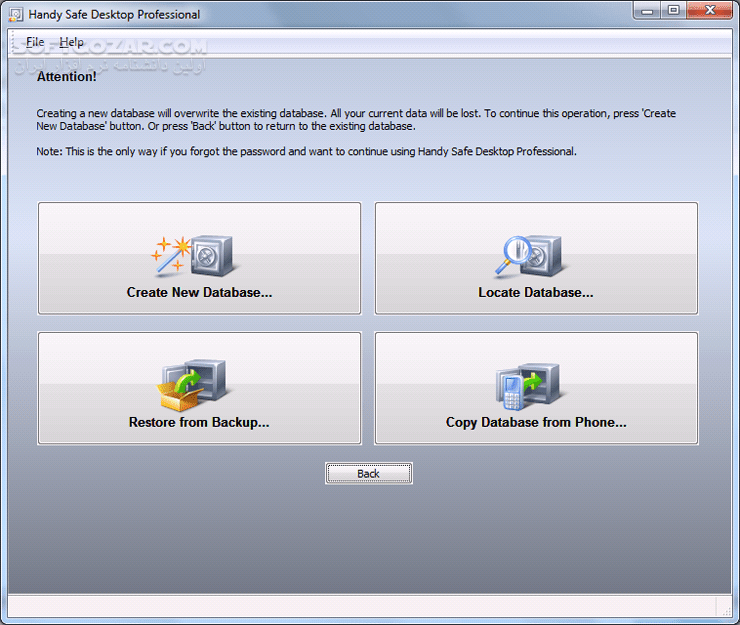Click the 'Attention!' heading
This screenshot has height=625, width=740.
pos(67,76)
